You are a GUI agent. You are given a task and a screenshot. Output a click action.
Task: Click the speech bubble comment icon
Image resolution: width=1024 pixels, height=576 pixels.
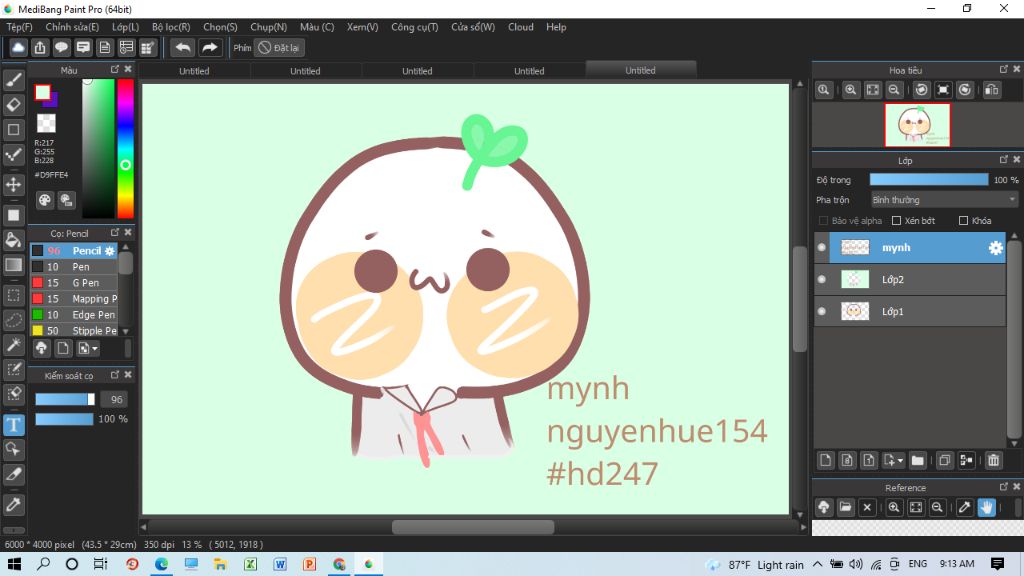pos(61,48)
